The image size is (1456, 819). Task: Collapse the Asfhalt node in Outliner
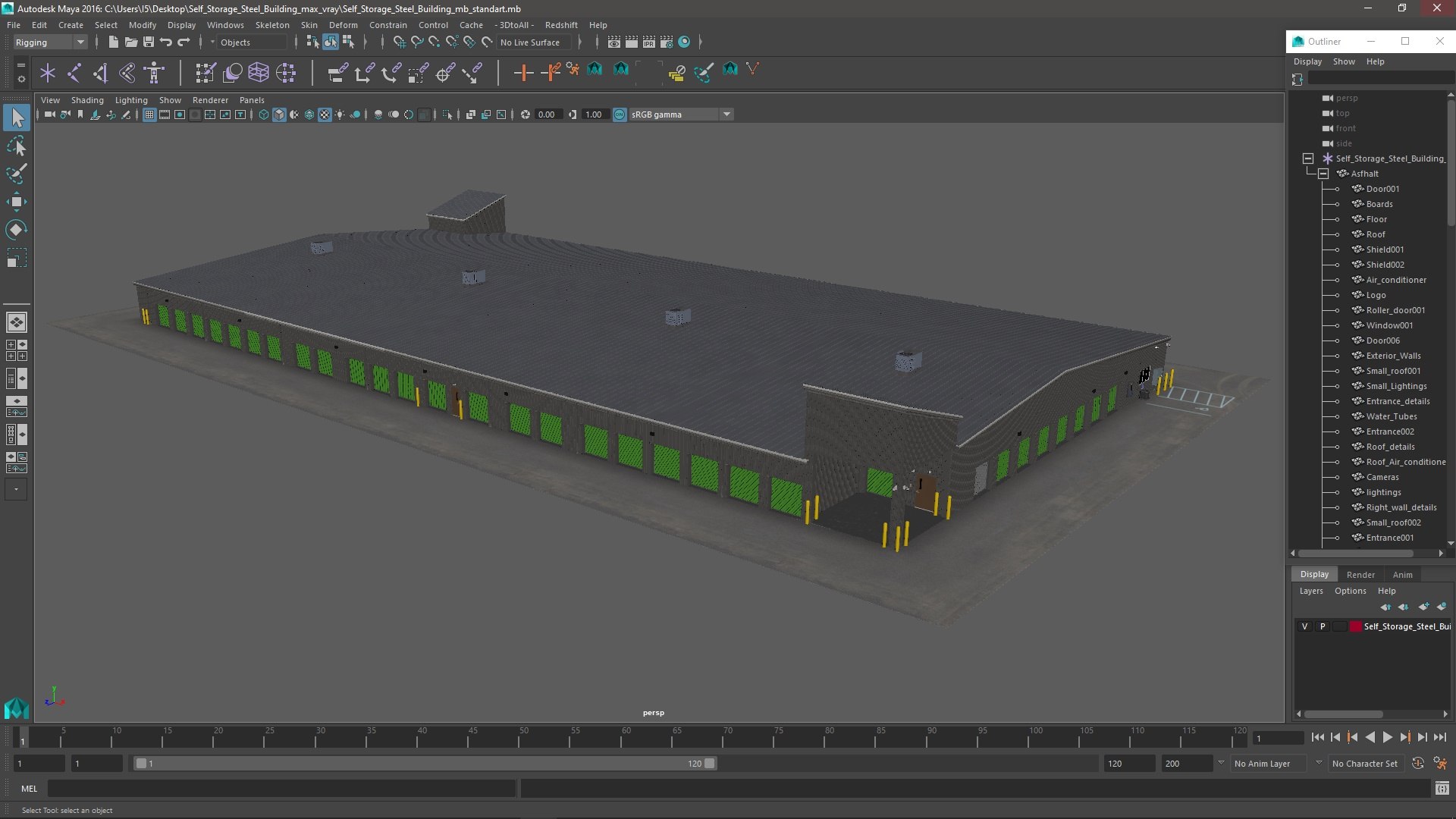click(x=1323, y=174)
